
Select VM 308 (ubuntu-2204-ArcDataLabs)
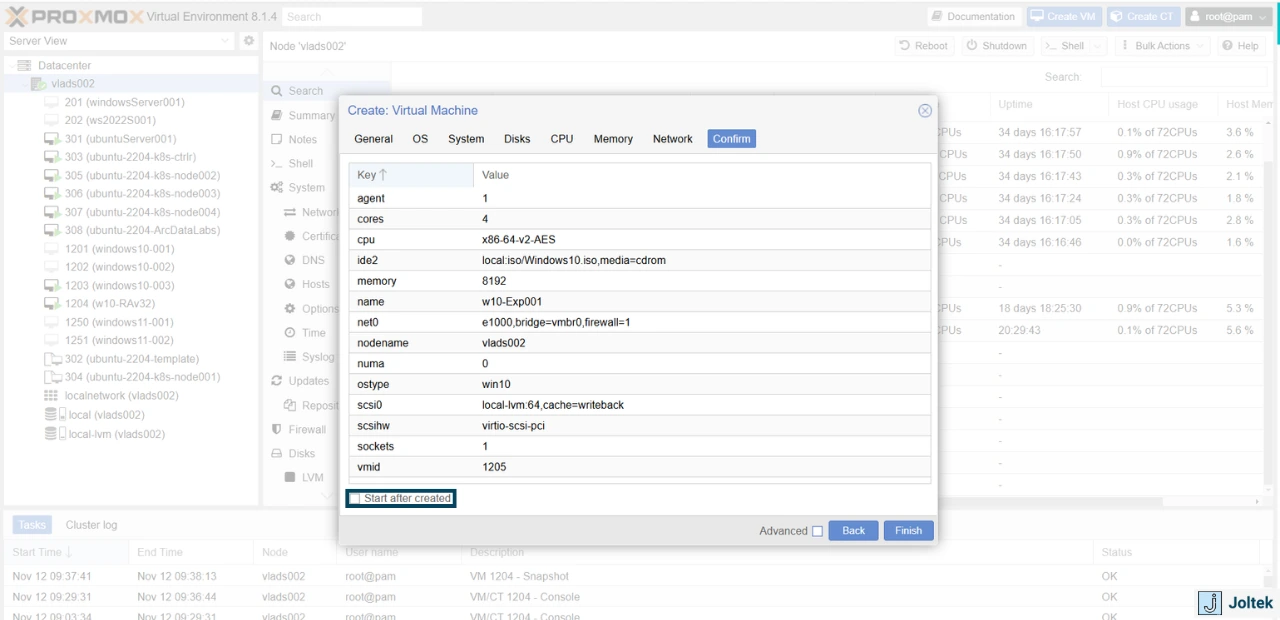pyautogui.click(x=142, y=230)
